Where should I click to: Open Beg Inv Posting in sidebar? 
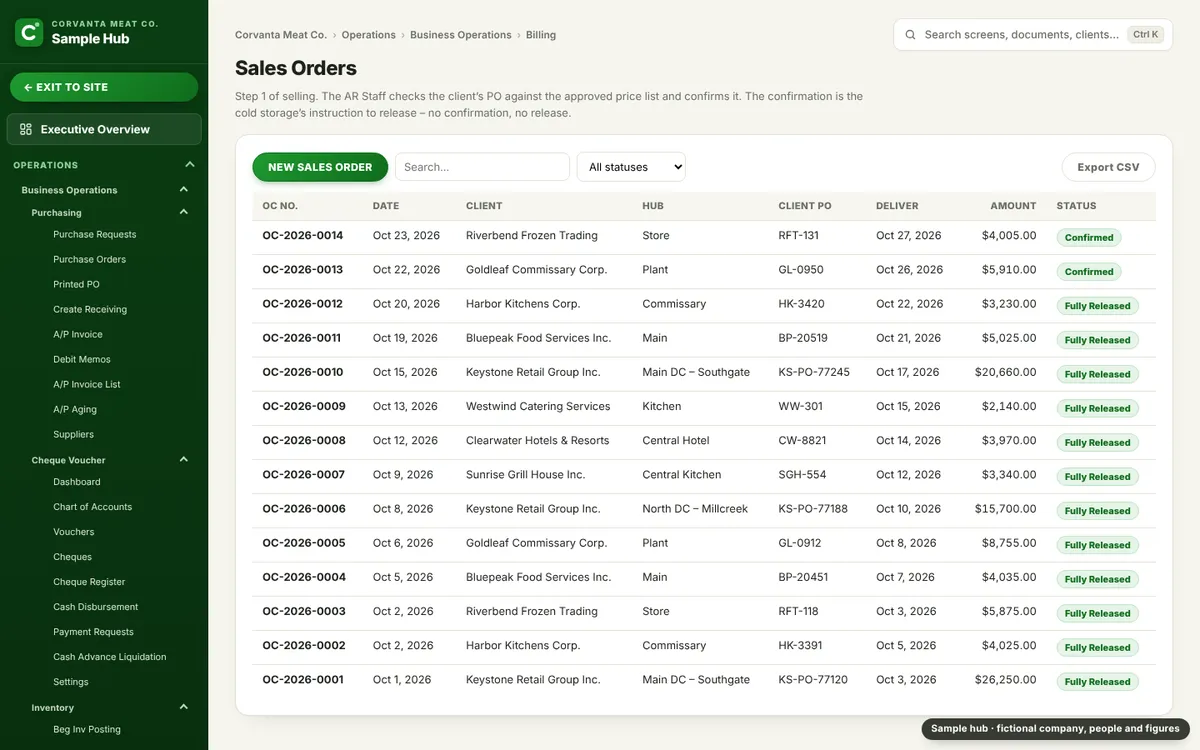click(87, 729)
